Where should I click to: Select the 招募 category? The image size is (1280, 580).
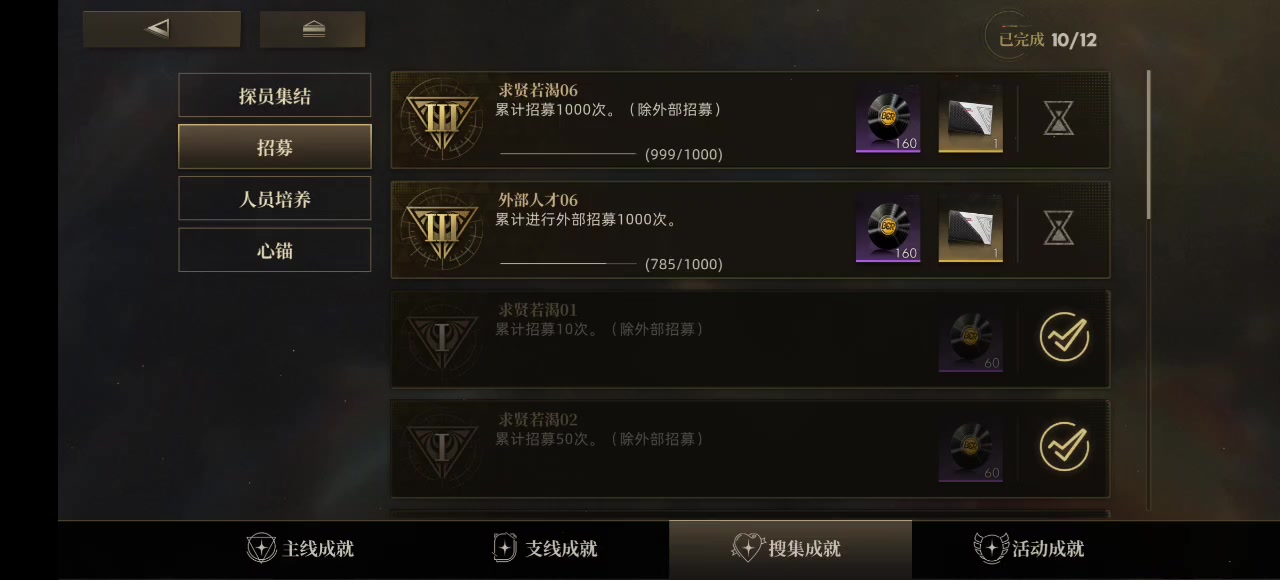point(275,147)
